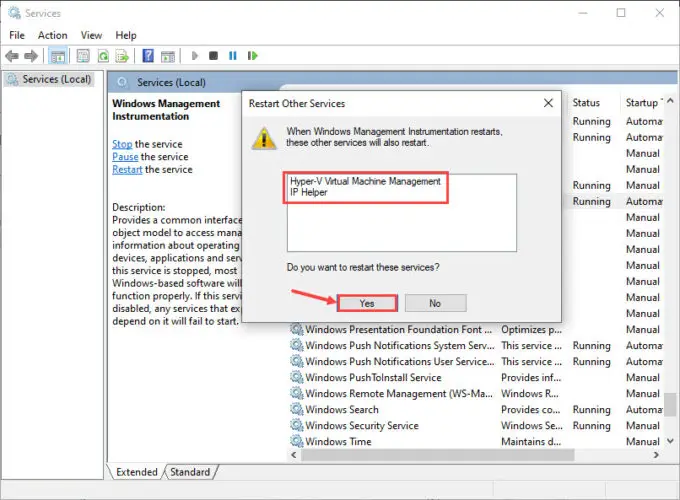The width and height of the screenshot is (680, 500).
Task: Click gear icon beside Windows Security Service
Action: [x=297, y=426]
